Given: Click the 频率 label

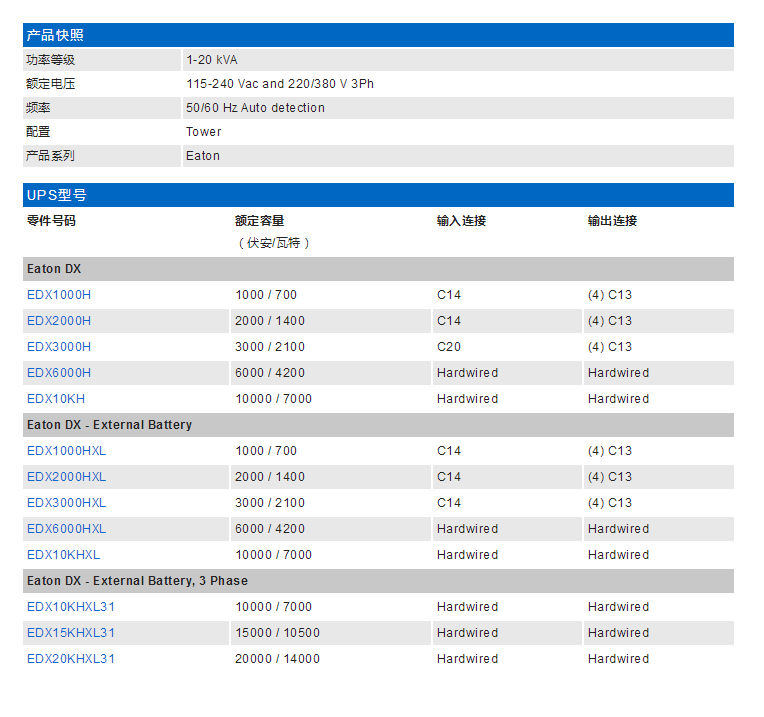Looking at the screenshot, I should tap(38, 108).
